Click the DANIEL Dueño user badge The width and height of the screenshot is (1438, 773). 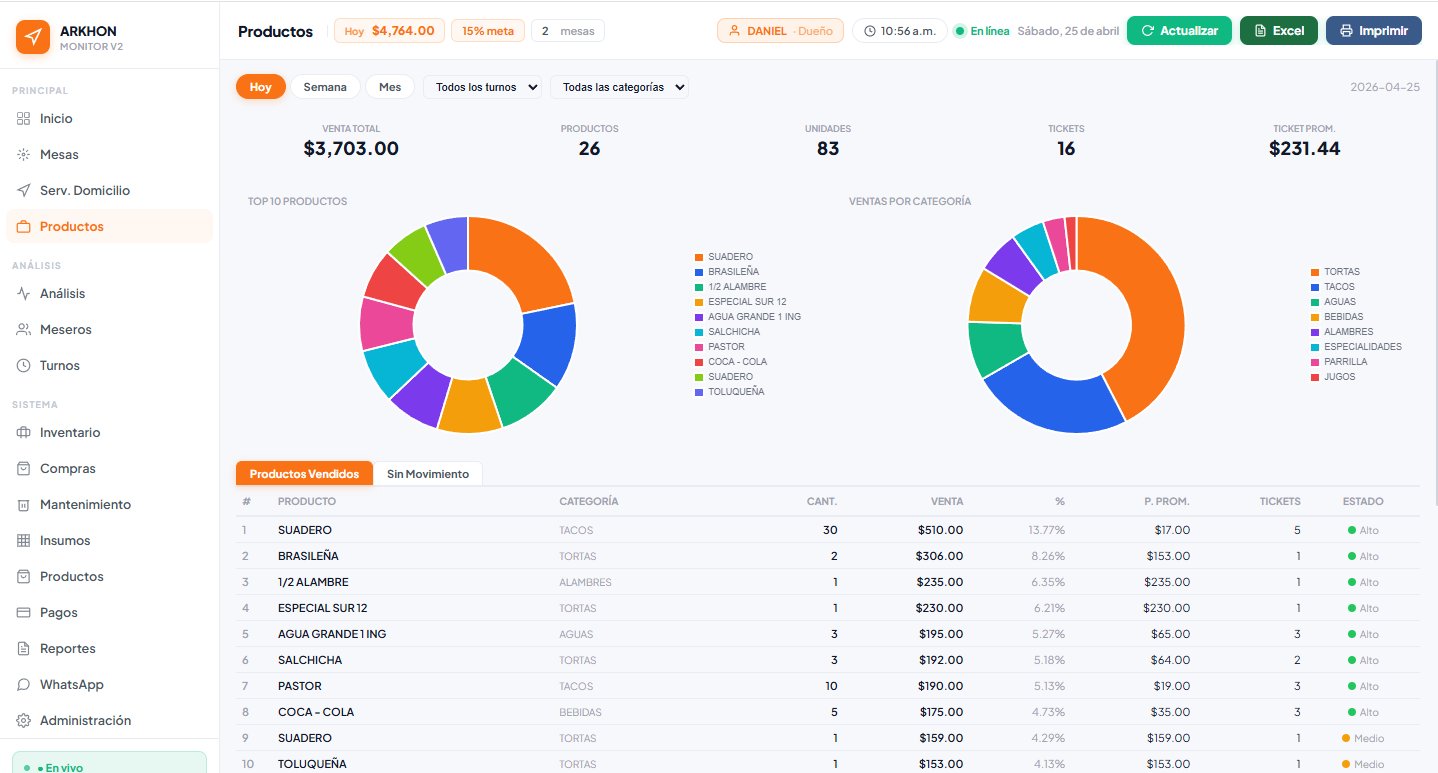[780, 31]
